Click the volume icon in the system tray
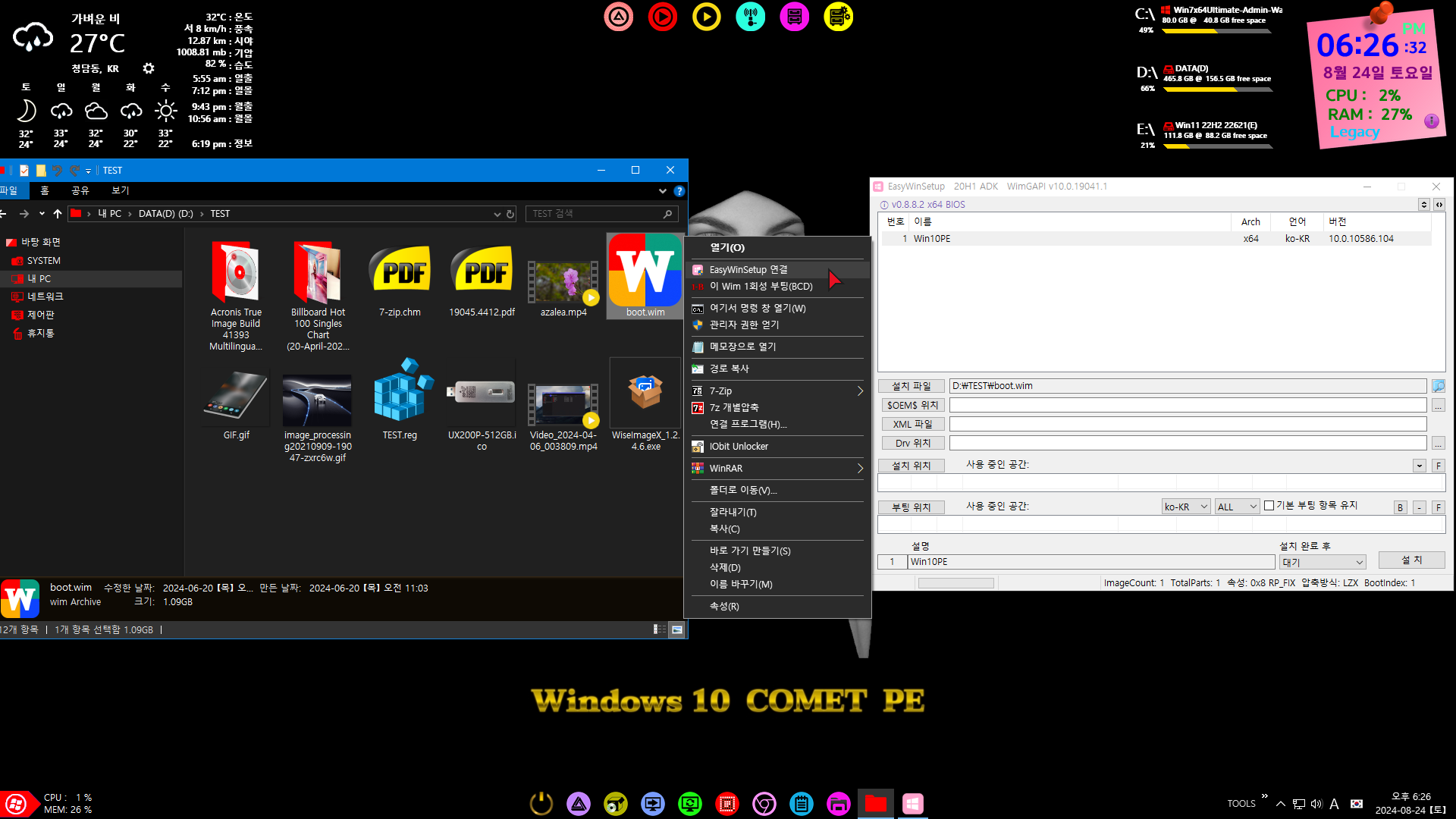 [1316, 804]
